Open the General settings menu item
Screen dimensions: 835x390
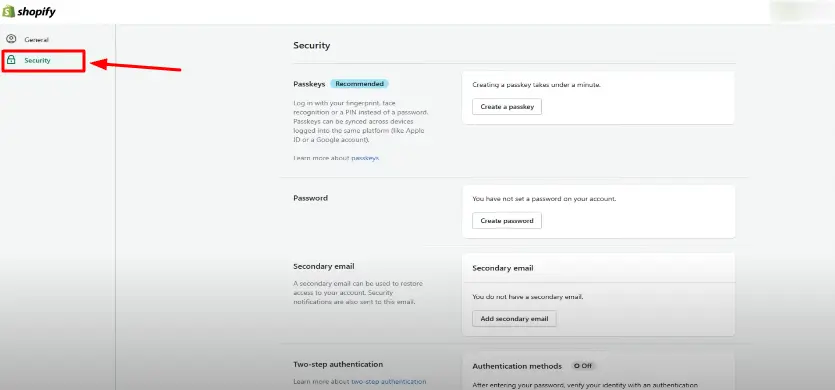[x=36, y=39]
